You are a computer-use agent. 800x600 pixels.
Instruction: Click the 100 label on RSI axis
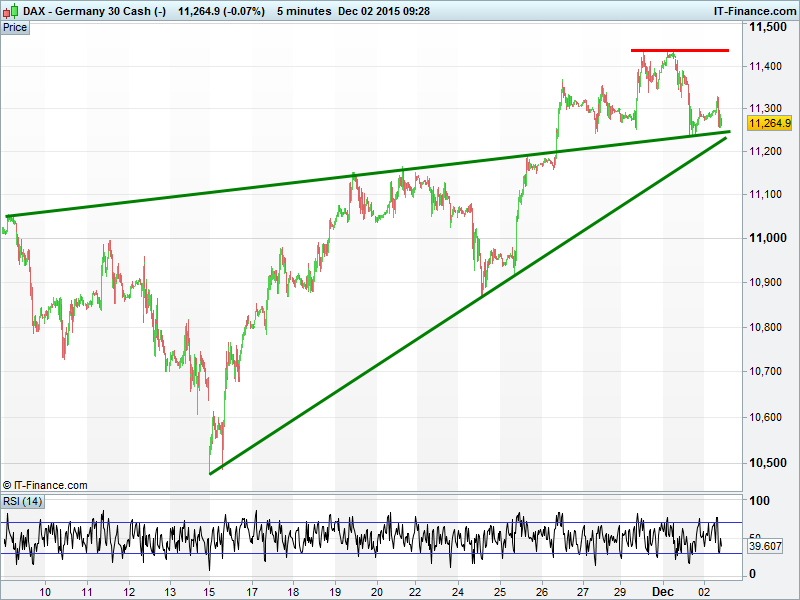760,500
